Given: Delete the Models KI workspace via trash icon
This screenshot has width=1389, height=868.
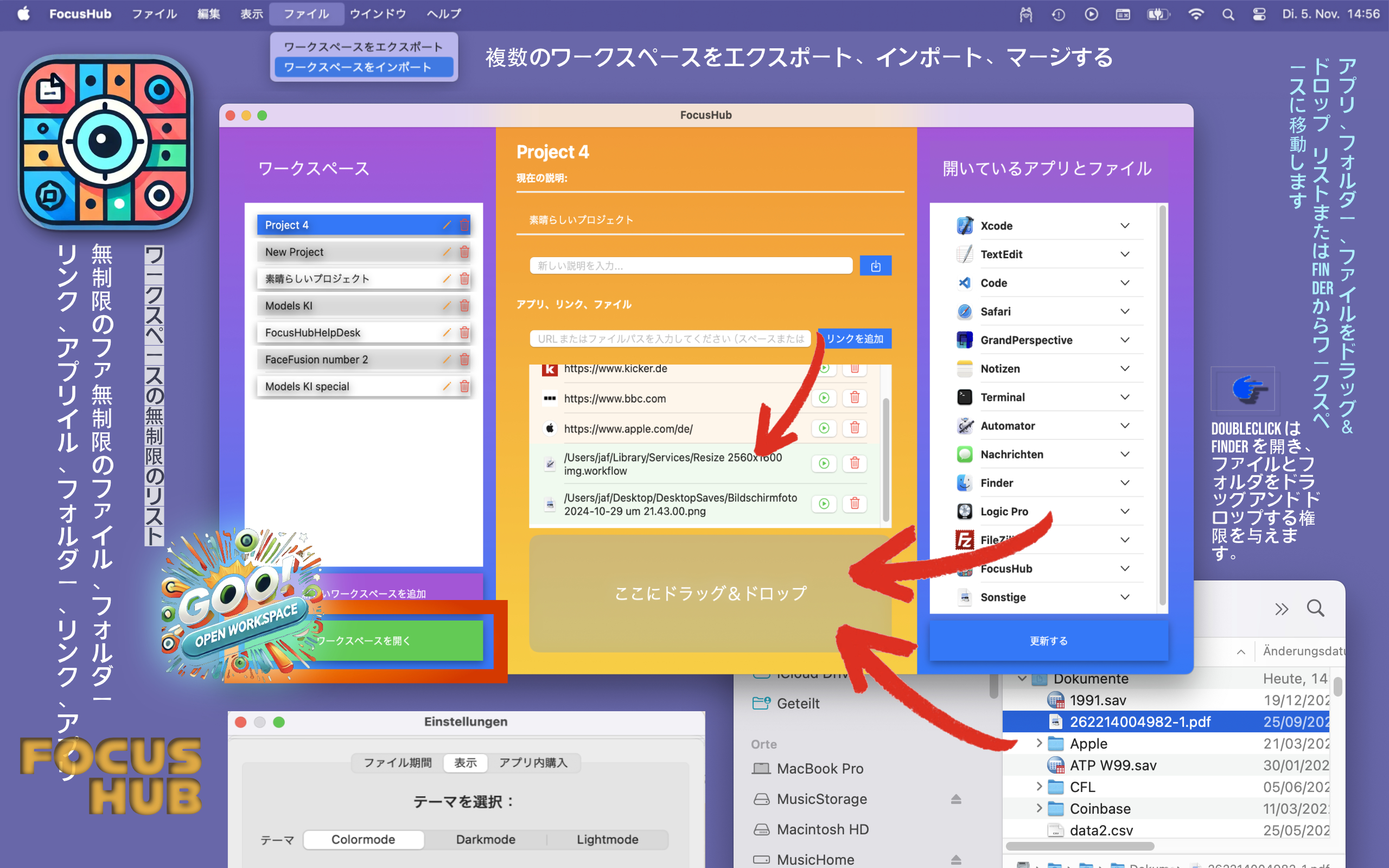Looking at the screenshot, I should pyautogui.click(x=464, y=306).
